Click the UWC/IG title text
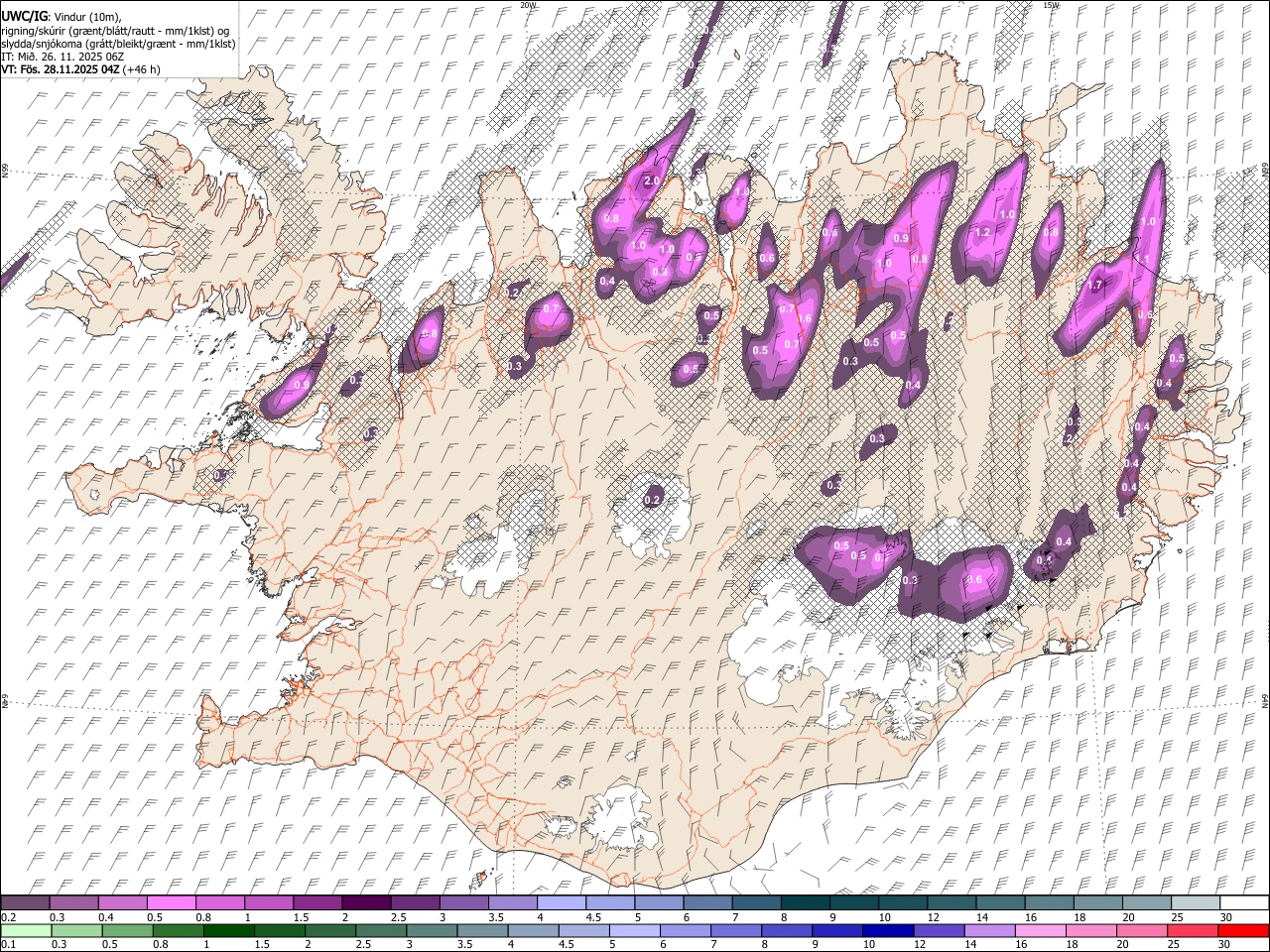The height and width of the screenshot is (952, 1270). (x=24, y=16)
